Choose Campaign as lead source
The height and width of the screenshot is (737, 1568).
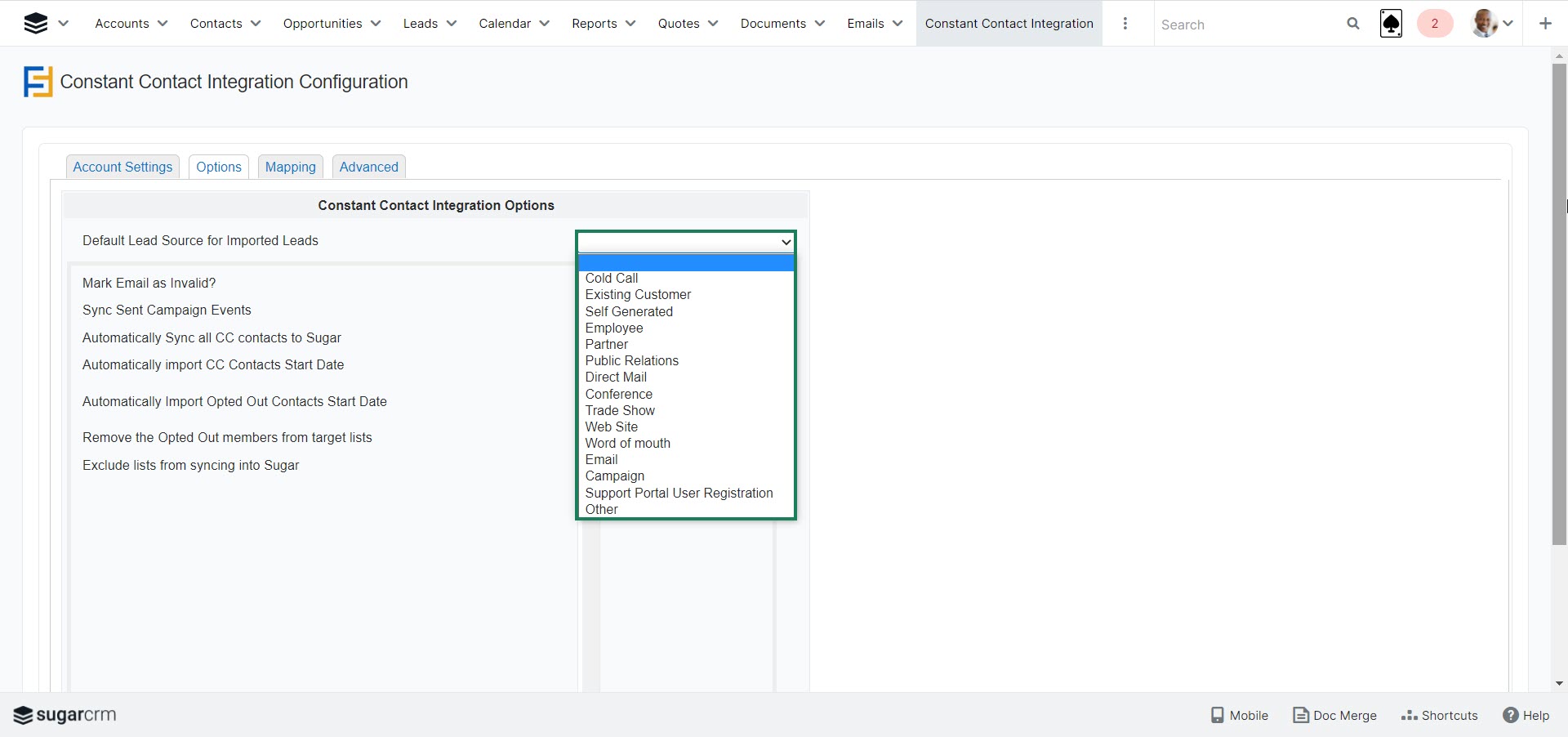click(x=686, y=476)
